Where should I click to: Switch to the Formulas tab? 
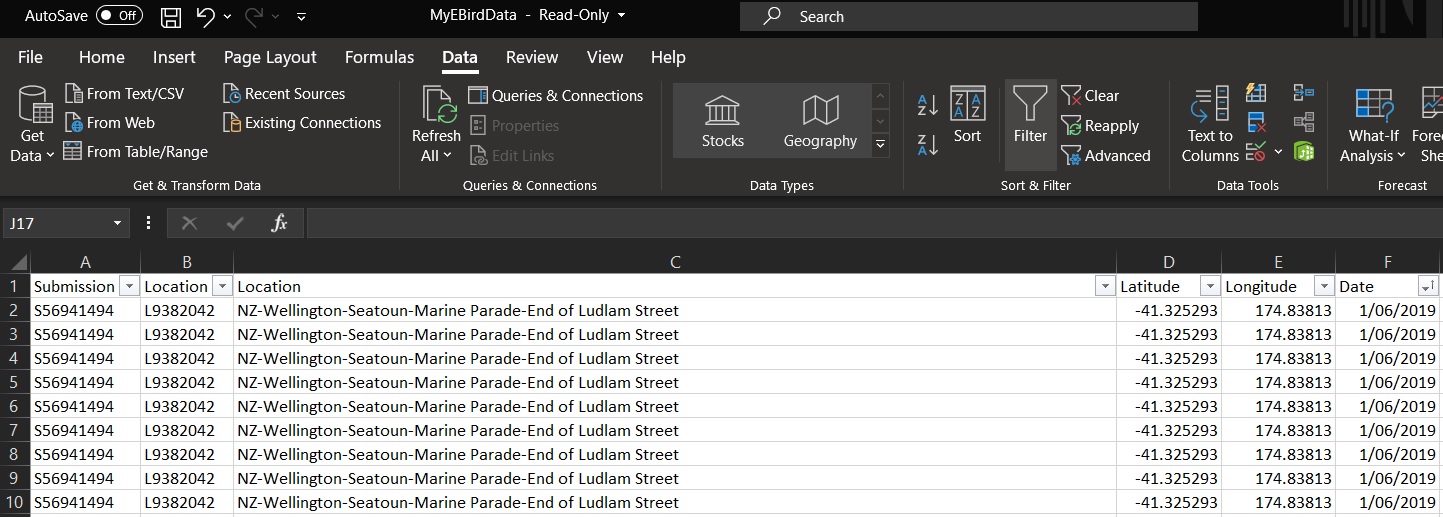(379, 57)
